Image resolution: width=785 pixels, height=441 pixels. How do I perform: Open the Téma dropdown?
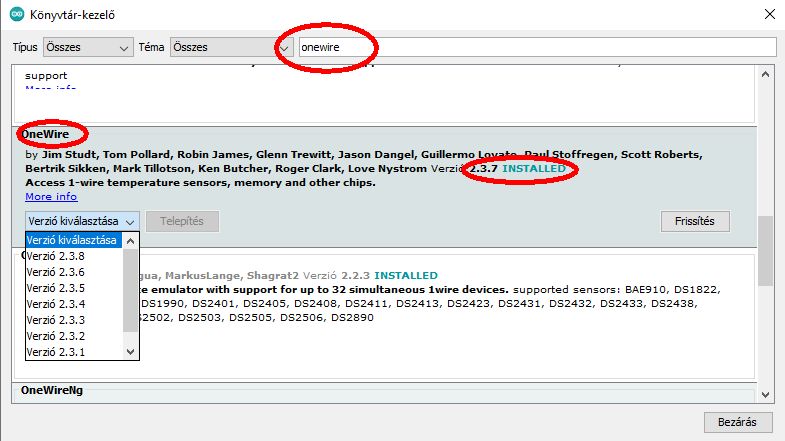[x=216, y=47]
